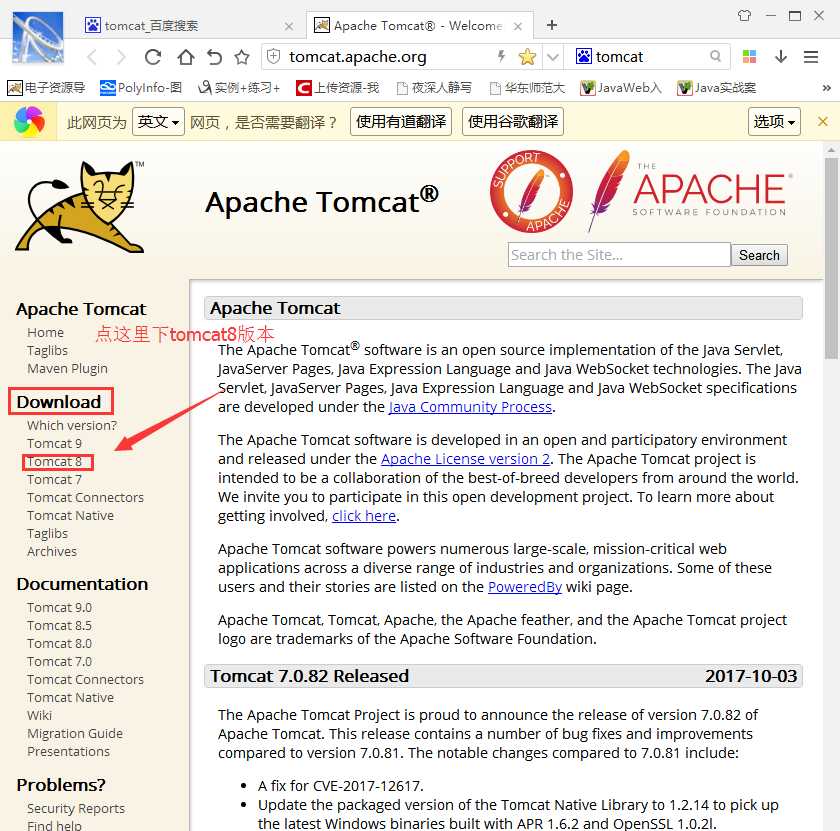Click the page vertical scrollbar thumb
The height and width of the screenshot is (831, 840).
pos(831,258)
